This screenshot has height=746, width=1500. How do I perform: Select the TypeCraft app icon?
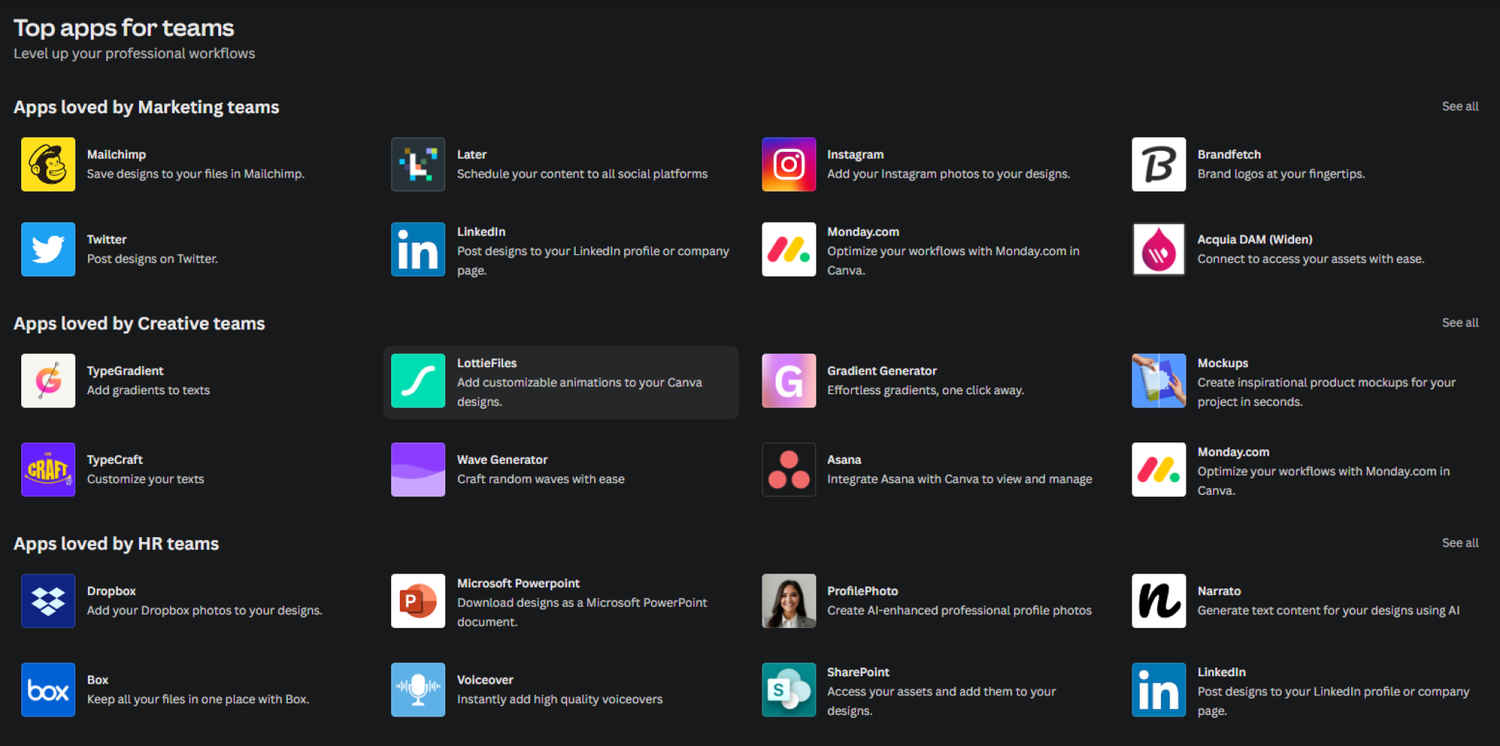pos(47,469)
